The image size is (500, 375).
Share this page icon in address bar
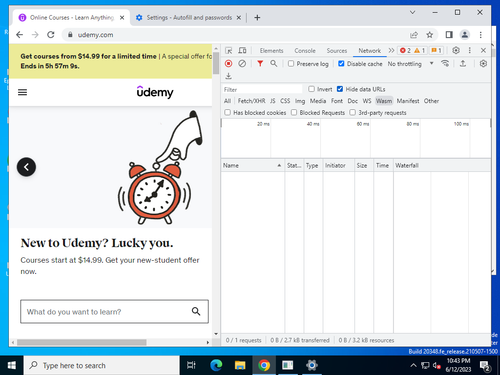coord(414,35)
